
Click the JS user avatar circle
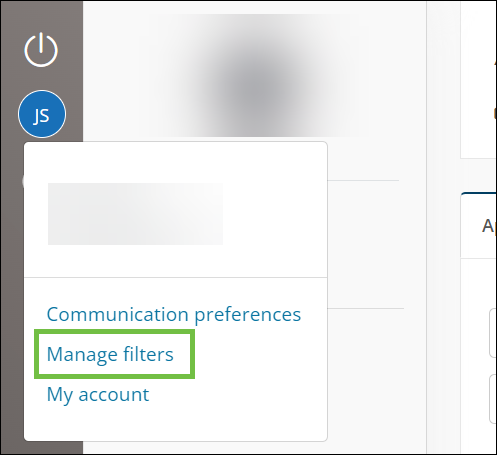[x=42, y=114]
